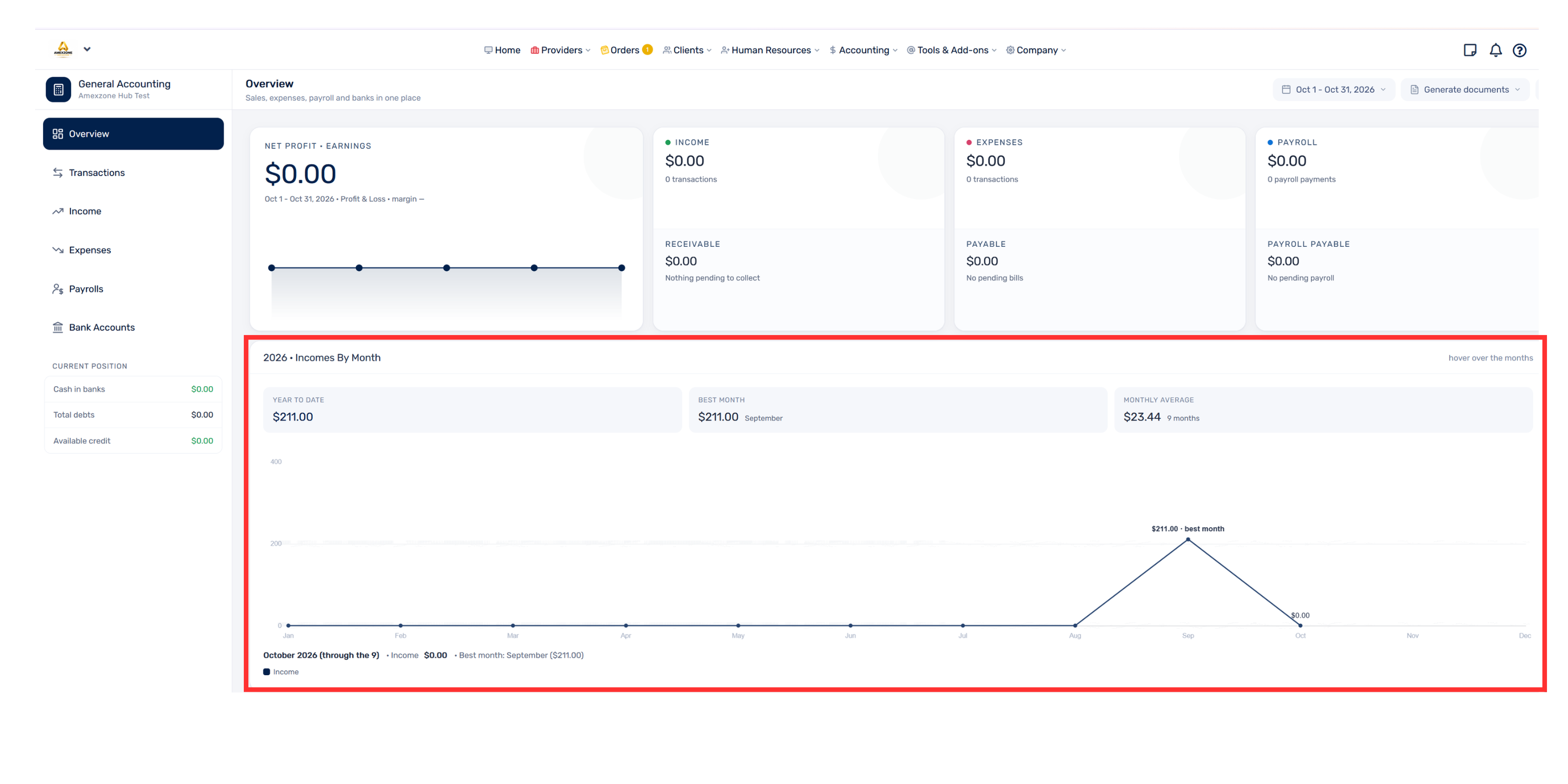Expand the chevron beside the company logo
1568x784 pixels.
[87, 49]
